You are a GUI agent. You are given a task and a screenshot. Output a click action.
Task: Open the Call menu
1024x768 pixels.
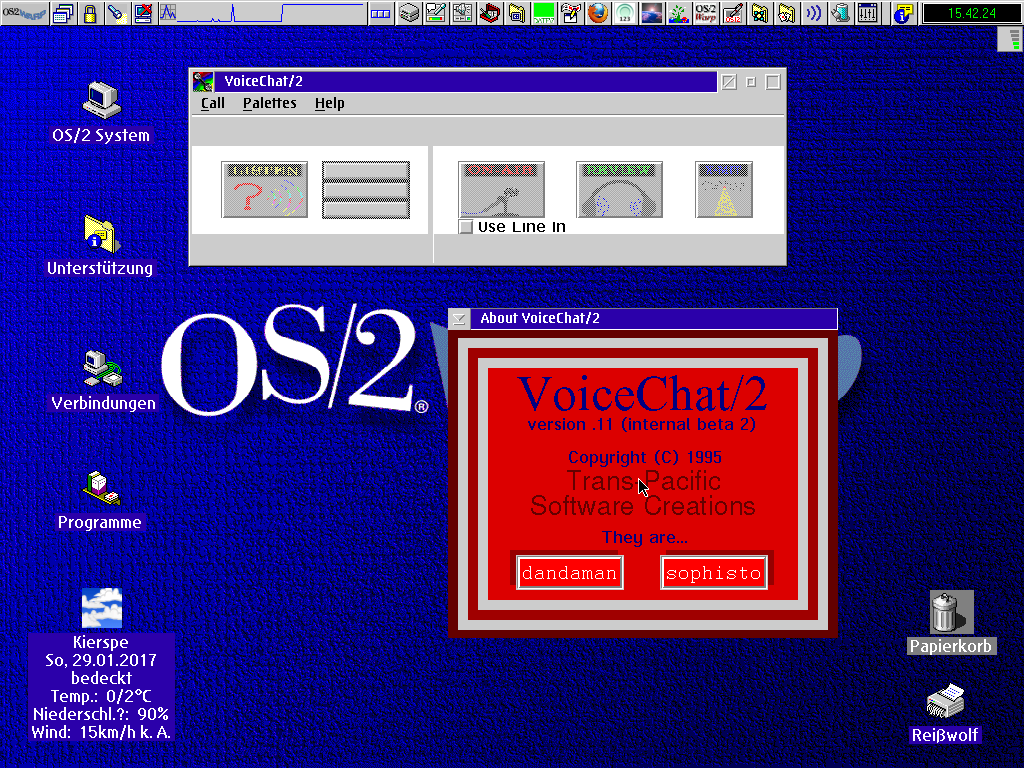[213, 103]
